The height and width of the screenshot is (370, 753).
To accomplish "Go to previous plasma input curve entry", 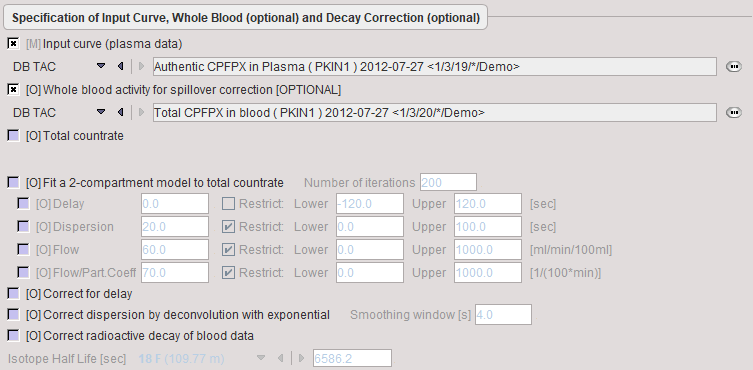I will [121, 66].
